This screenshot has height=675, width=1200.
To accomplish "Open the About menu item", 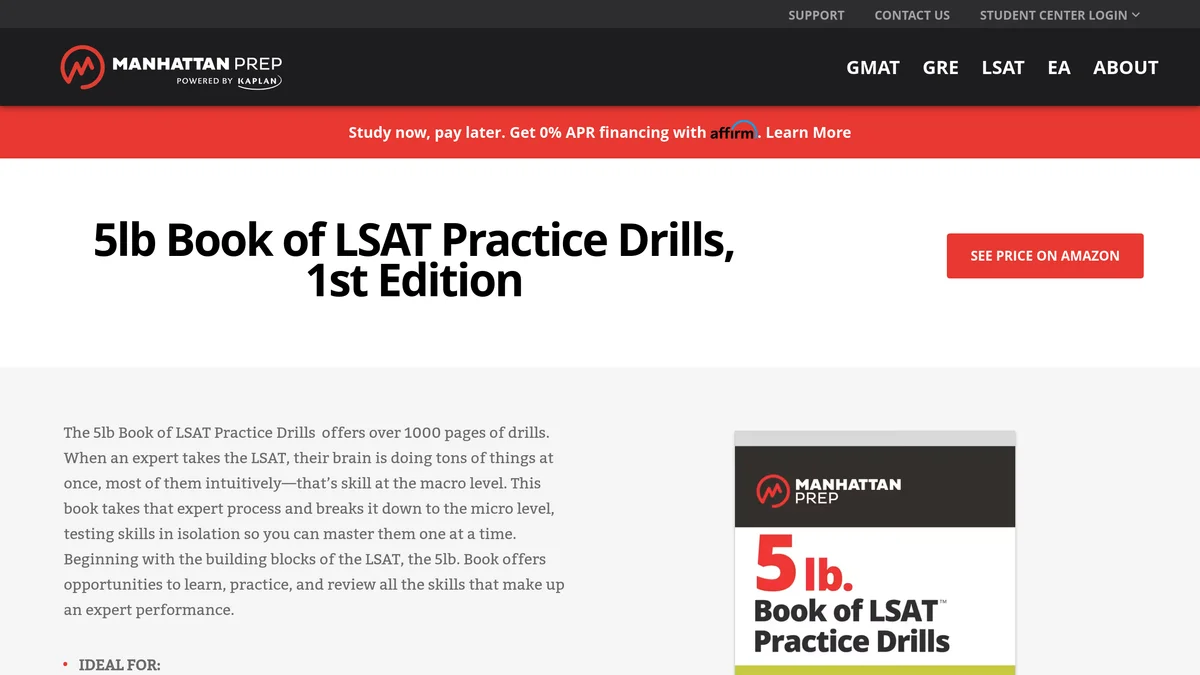I will point(1126,67).
